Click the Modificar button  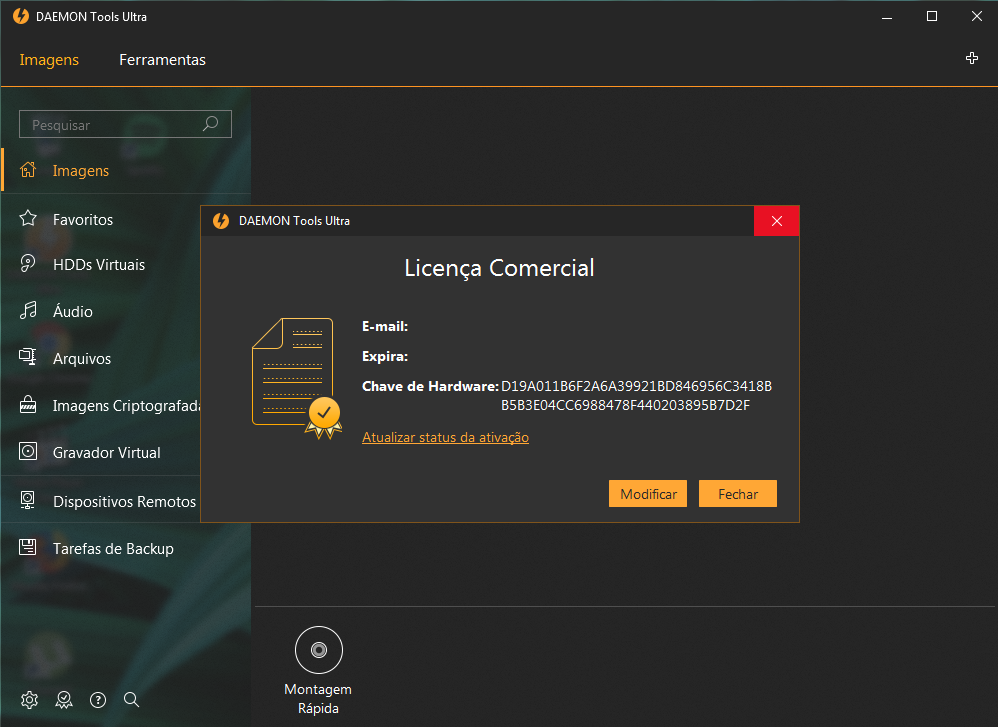pyautogui.click(x=648, y=493)
